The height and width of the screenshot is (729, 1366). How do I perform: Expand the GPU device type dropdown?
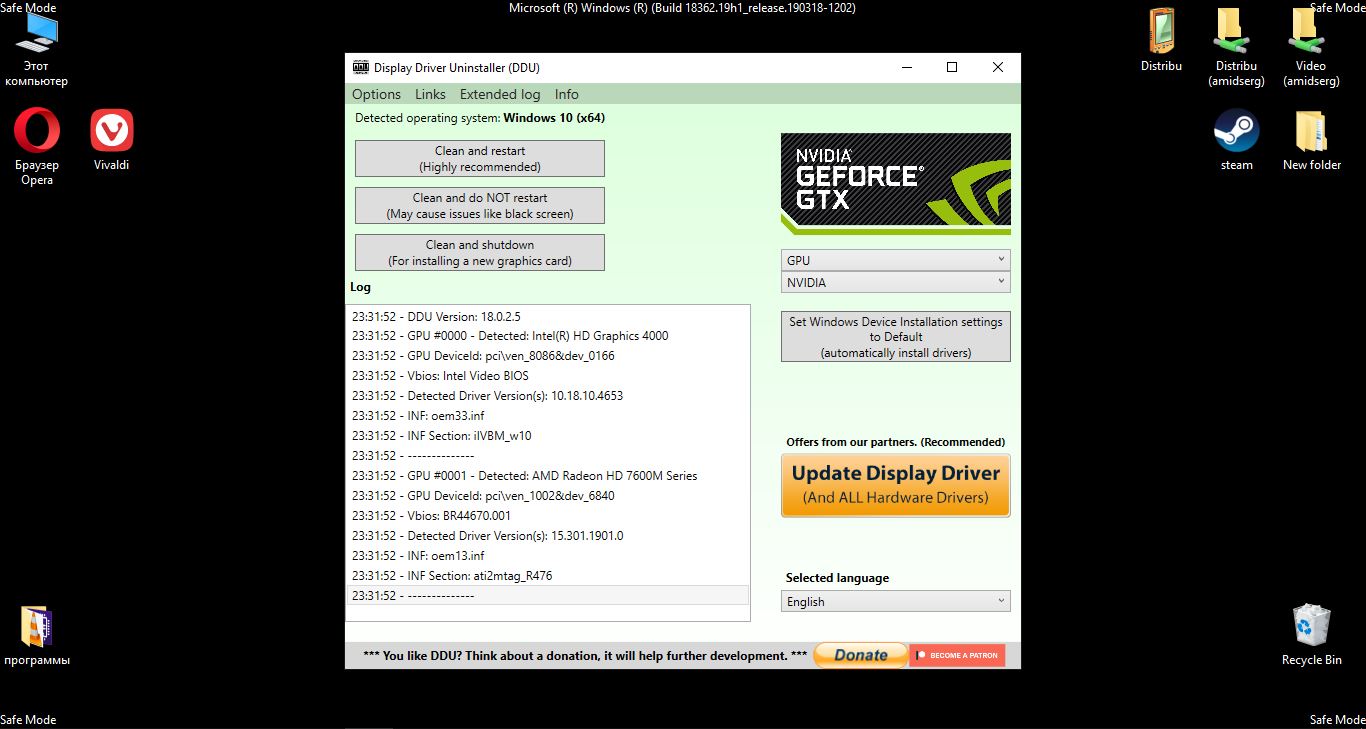pos(895,260)
